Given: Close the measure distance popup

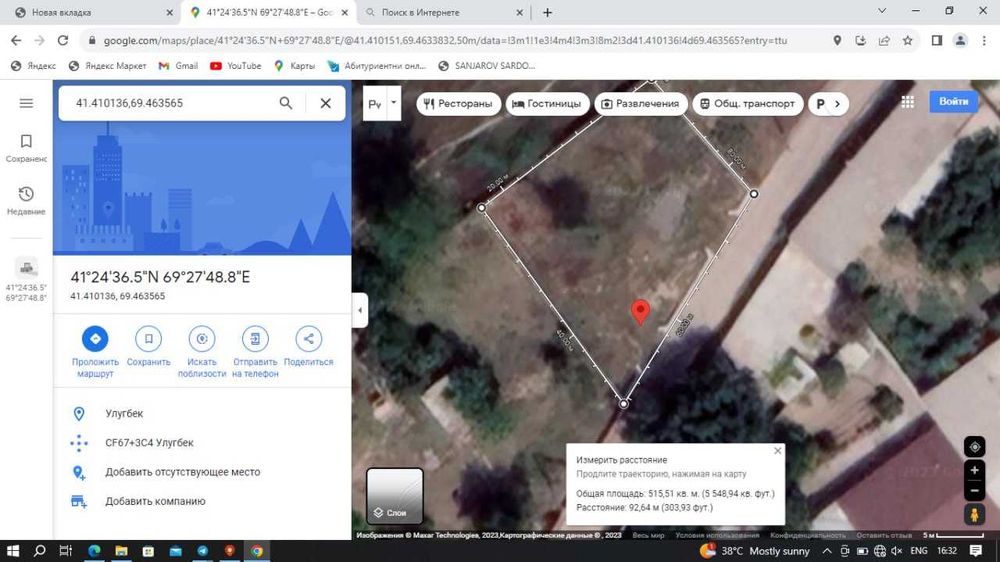Looking at the screenshot, I should 777,451.
